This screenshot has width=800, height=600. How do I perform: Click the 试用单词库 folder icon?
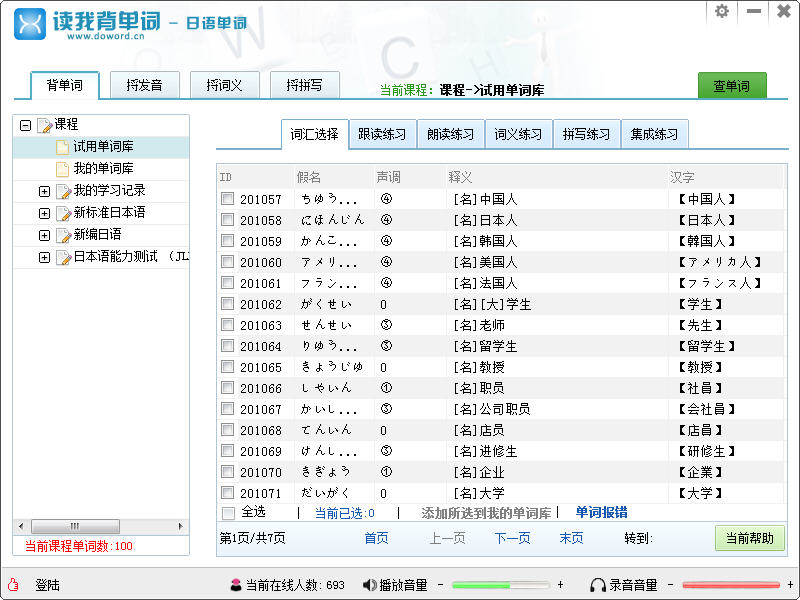(x=62, y=147)
